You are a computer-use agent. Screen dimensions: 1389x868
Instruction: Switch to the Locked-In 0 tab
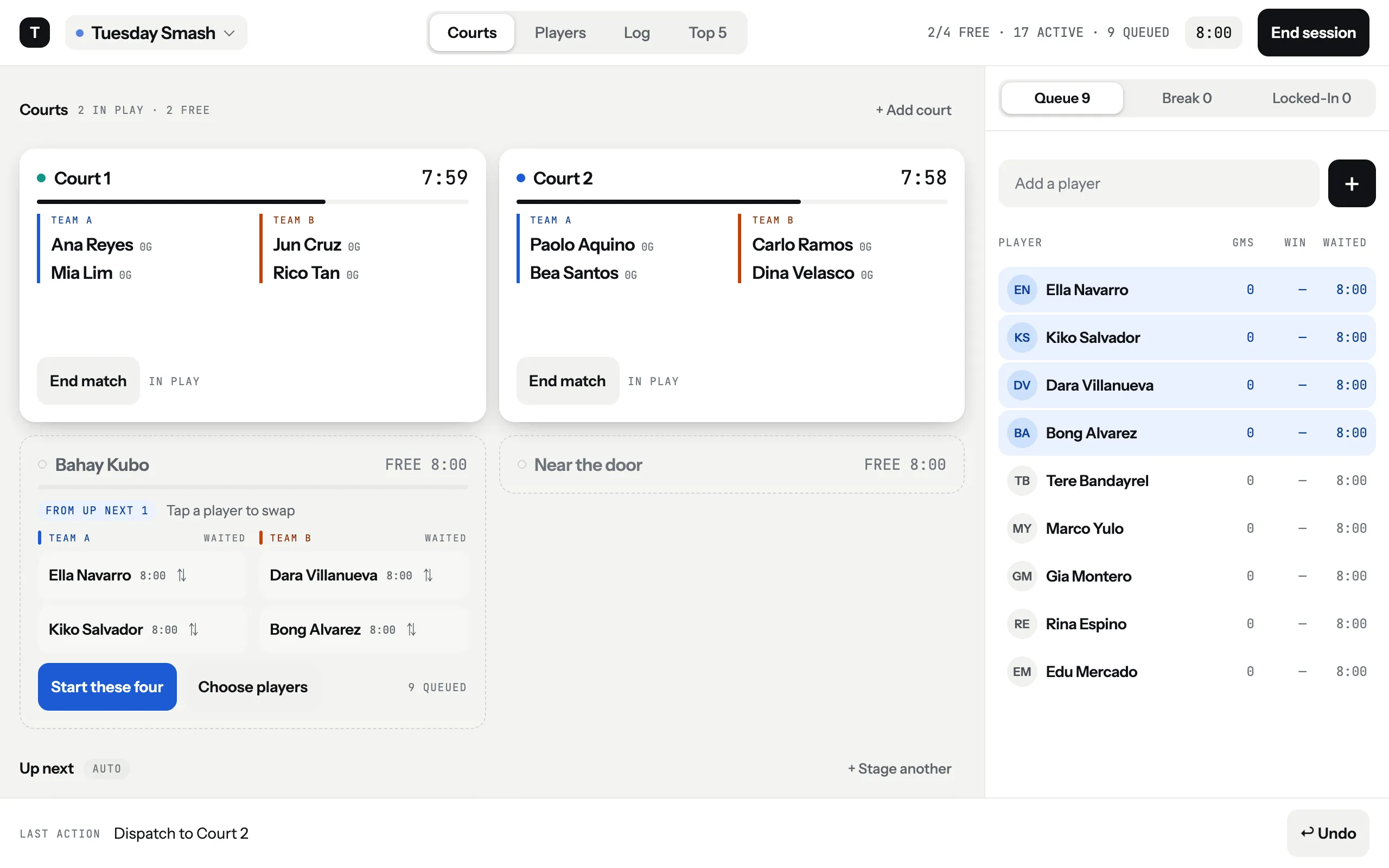[1311, 98]
